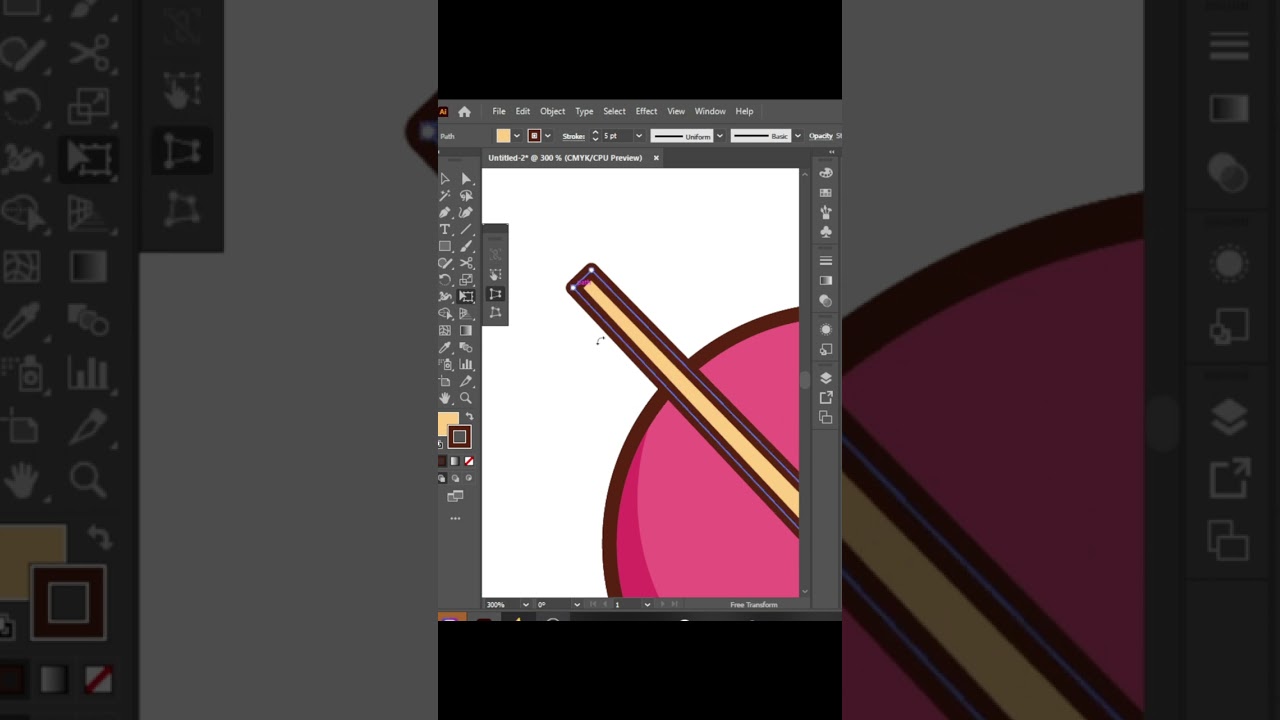Enable Free Distort in widget
This screenshot has width=1280, height=720.
click(x=495, y=312)
